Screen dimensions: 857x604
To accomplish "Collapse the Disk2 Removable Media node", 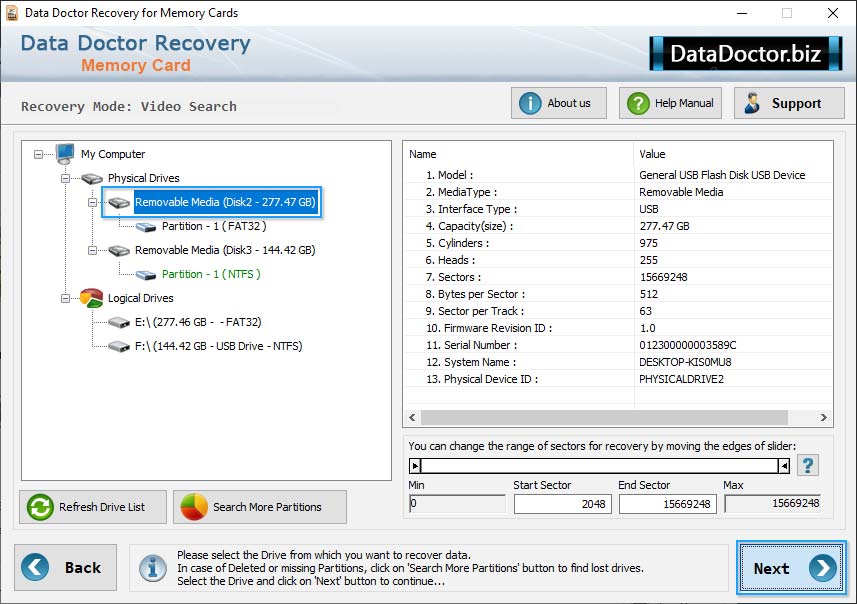I will (92, 203).
